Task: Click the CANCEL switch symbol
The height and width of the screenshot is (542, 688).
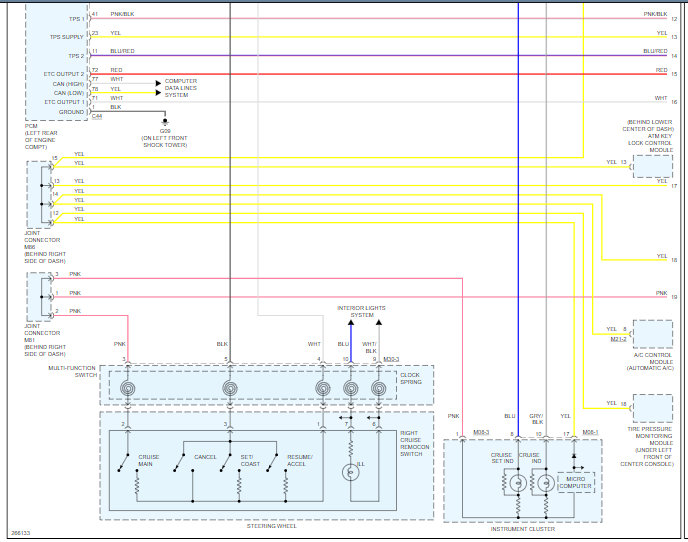Action: [x=179, y=463]
